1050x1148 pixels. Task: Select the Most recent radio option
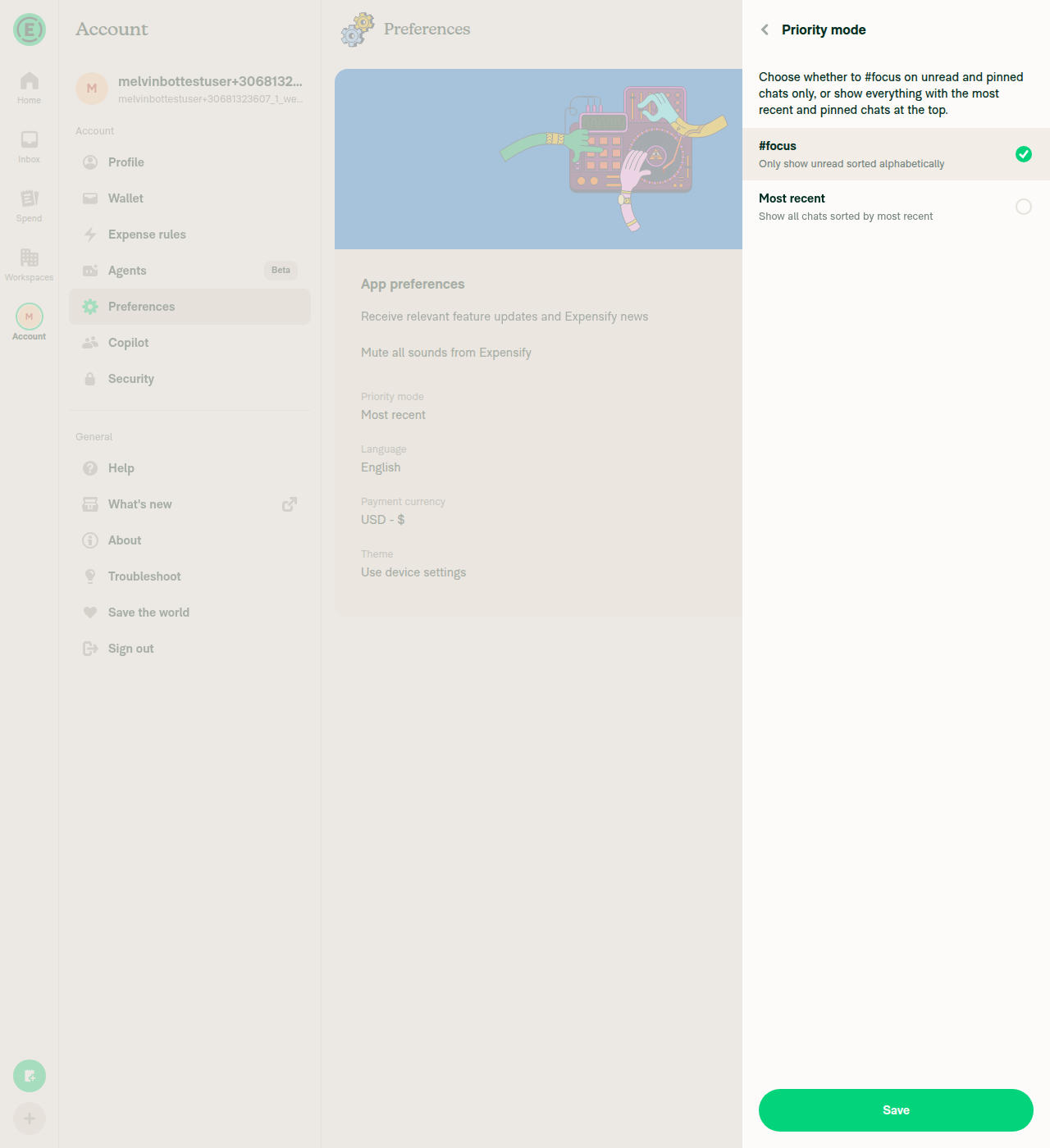click(1024, 207)
